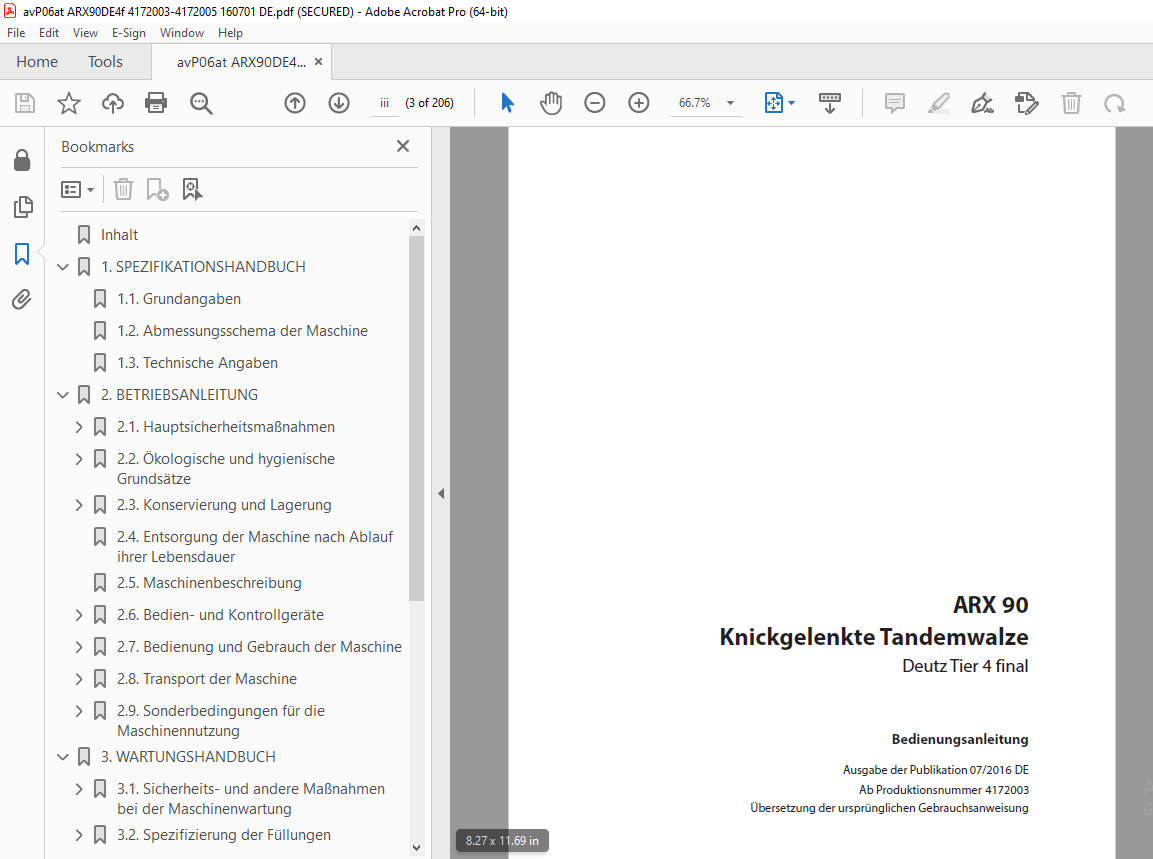Find current bookmark icon
The width and height of the screenshot is (1153, 859).
[193, 190]
